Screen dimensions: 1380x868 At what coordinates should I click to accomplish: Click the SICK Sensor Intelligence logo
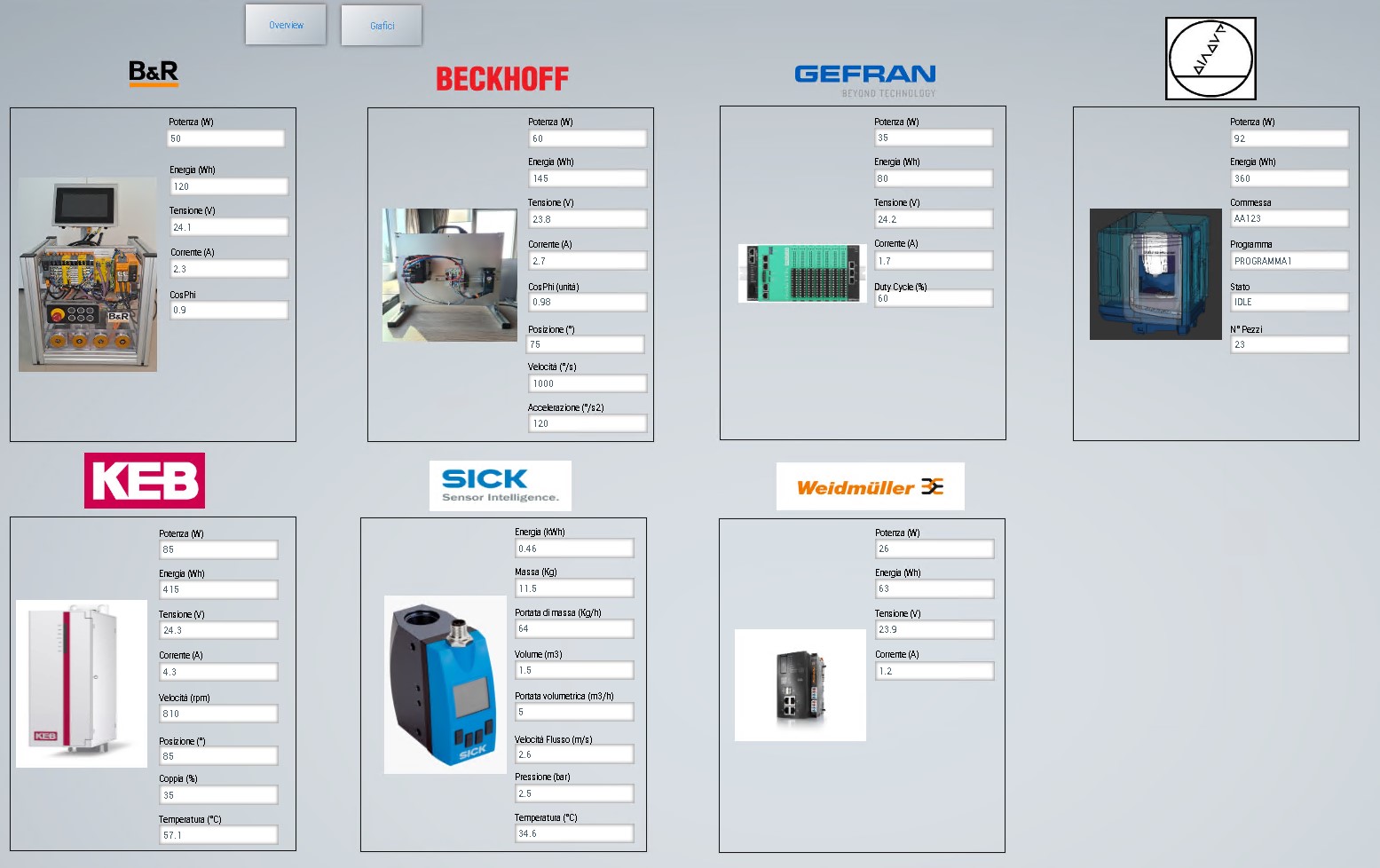tap(501, 485)
